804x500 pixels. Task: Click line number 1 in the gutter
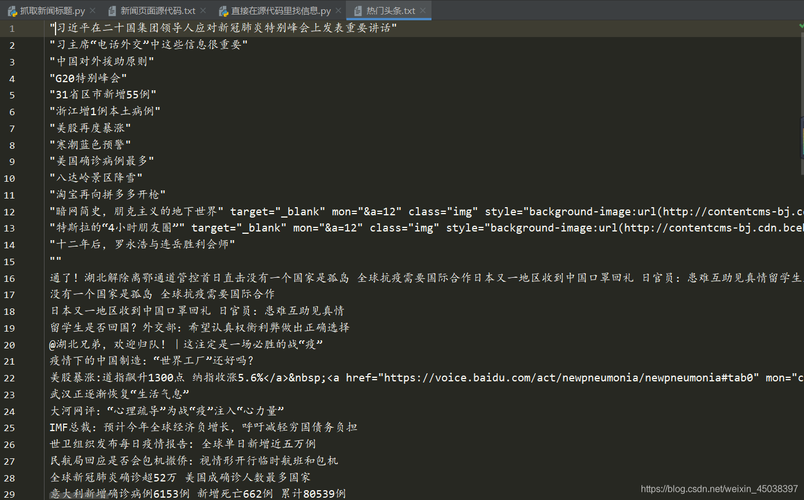pos(12,29)
